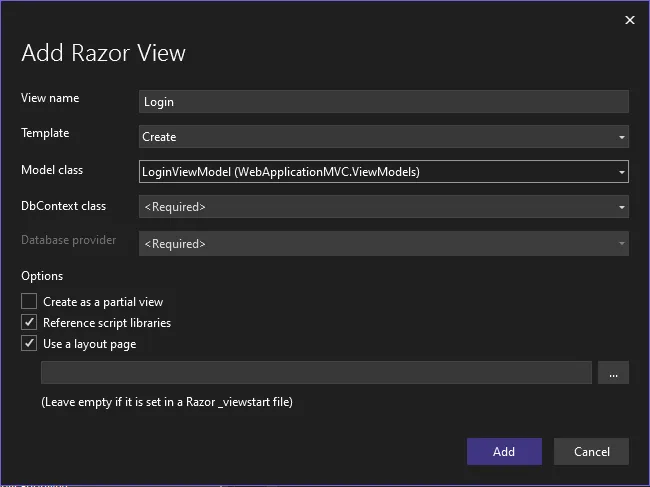Click the DbContext class Required field

[375, 207]
